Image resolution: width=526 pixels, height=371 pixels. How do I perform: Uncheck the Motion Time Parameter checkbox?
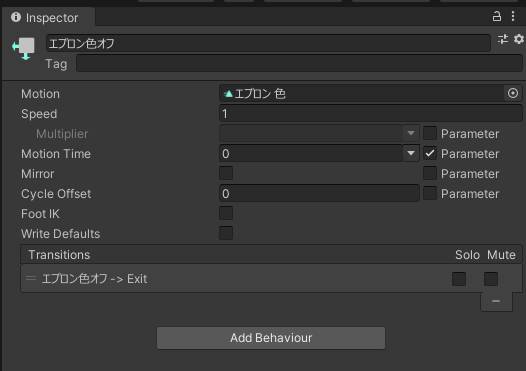430,153
